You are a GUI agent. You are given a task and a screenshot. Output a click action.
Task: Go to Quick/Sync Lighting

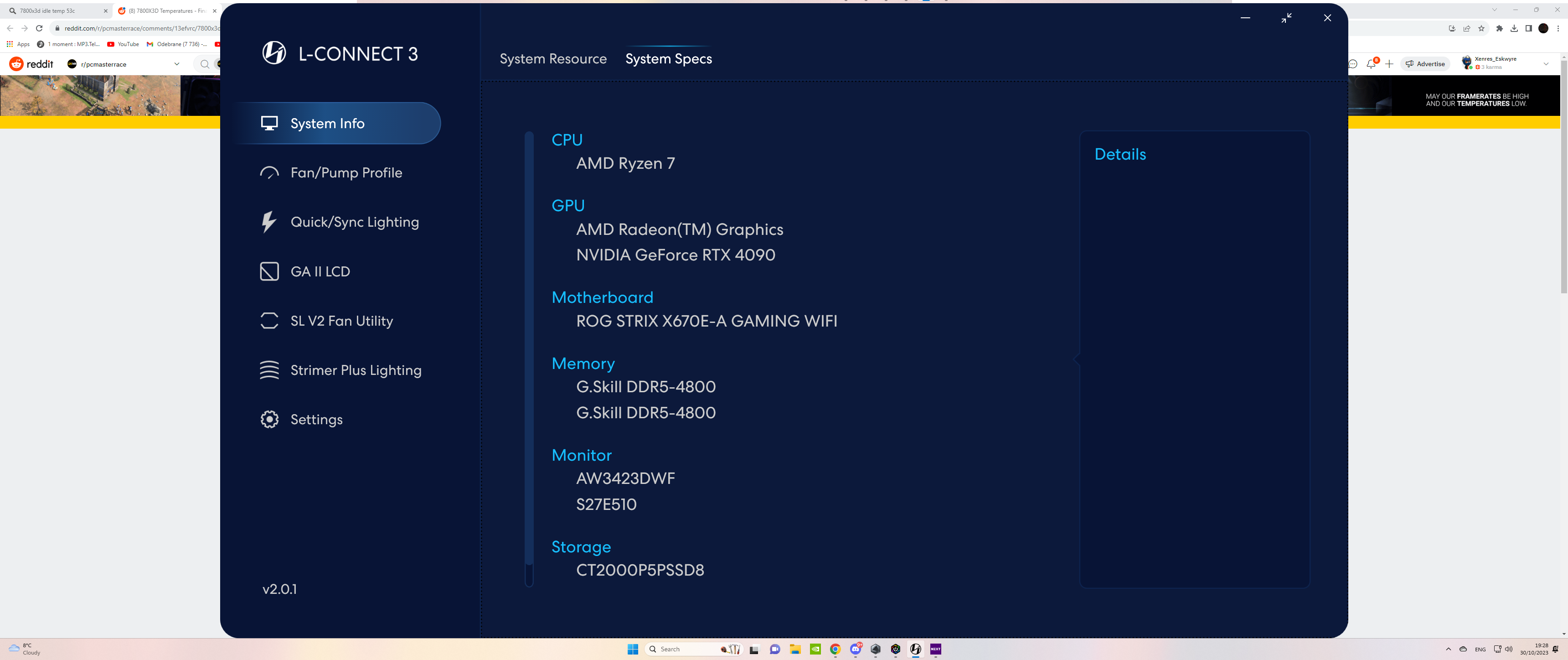pos(339,222)
